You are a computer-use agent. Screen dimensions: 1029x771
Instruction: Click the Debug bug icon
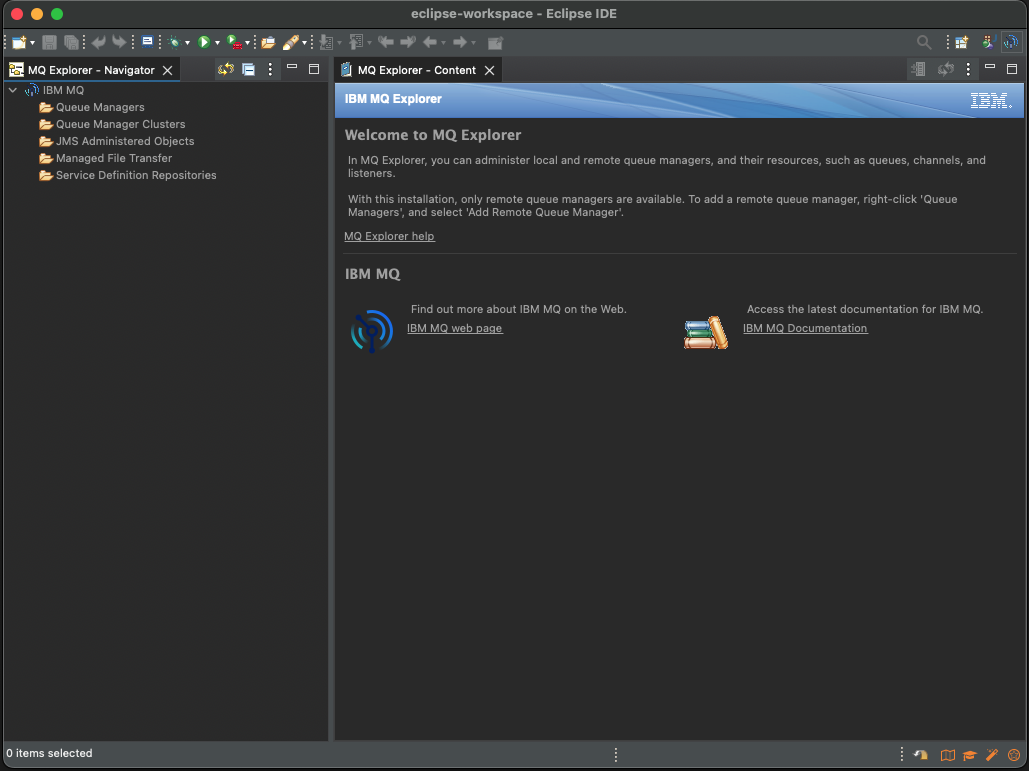174,43
